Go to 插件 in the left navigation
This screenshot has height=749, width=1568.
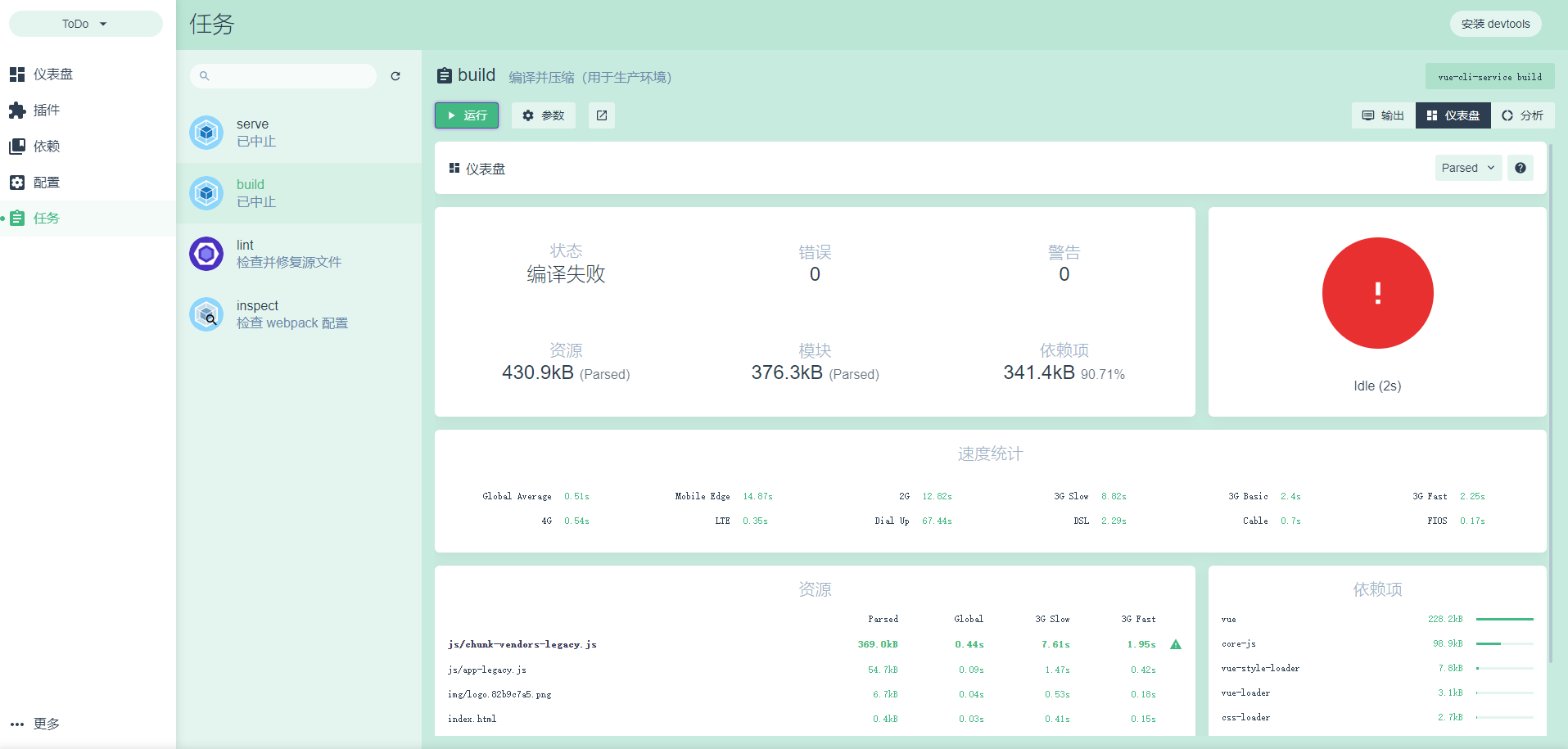pos(88,111)
